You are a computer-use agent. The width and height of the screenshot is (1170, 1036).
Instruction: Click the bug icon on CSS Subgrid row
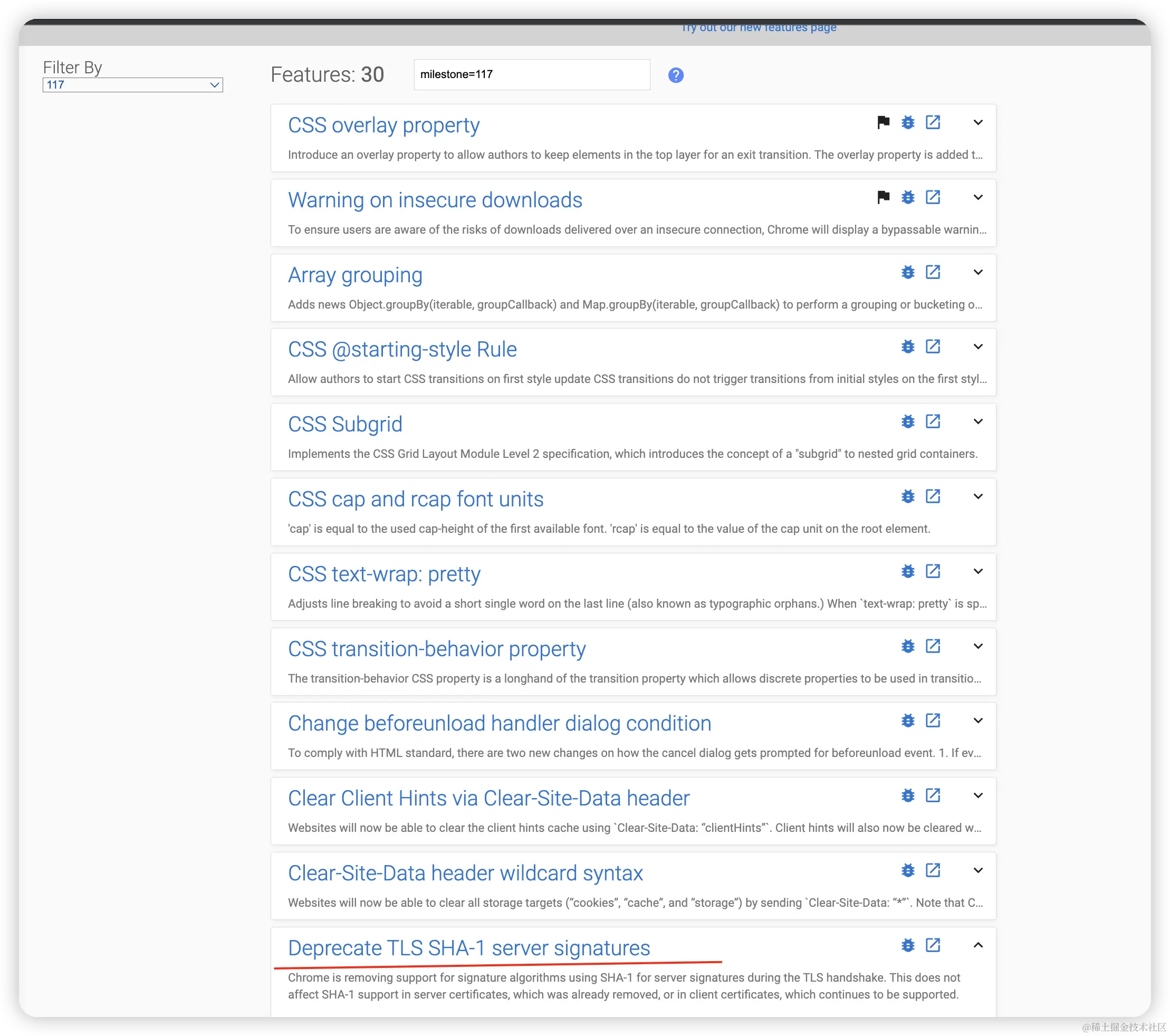pos(908,421)
